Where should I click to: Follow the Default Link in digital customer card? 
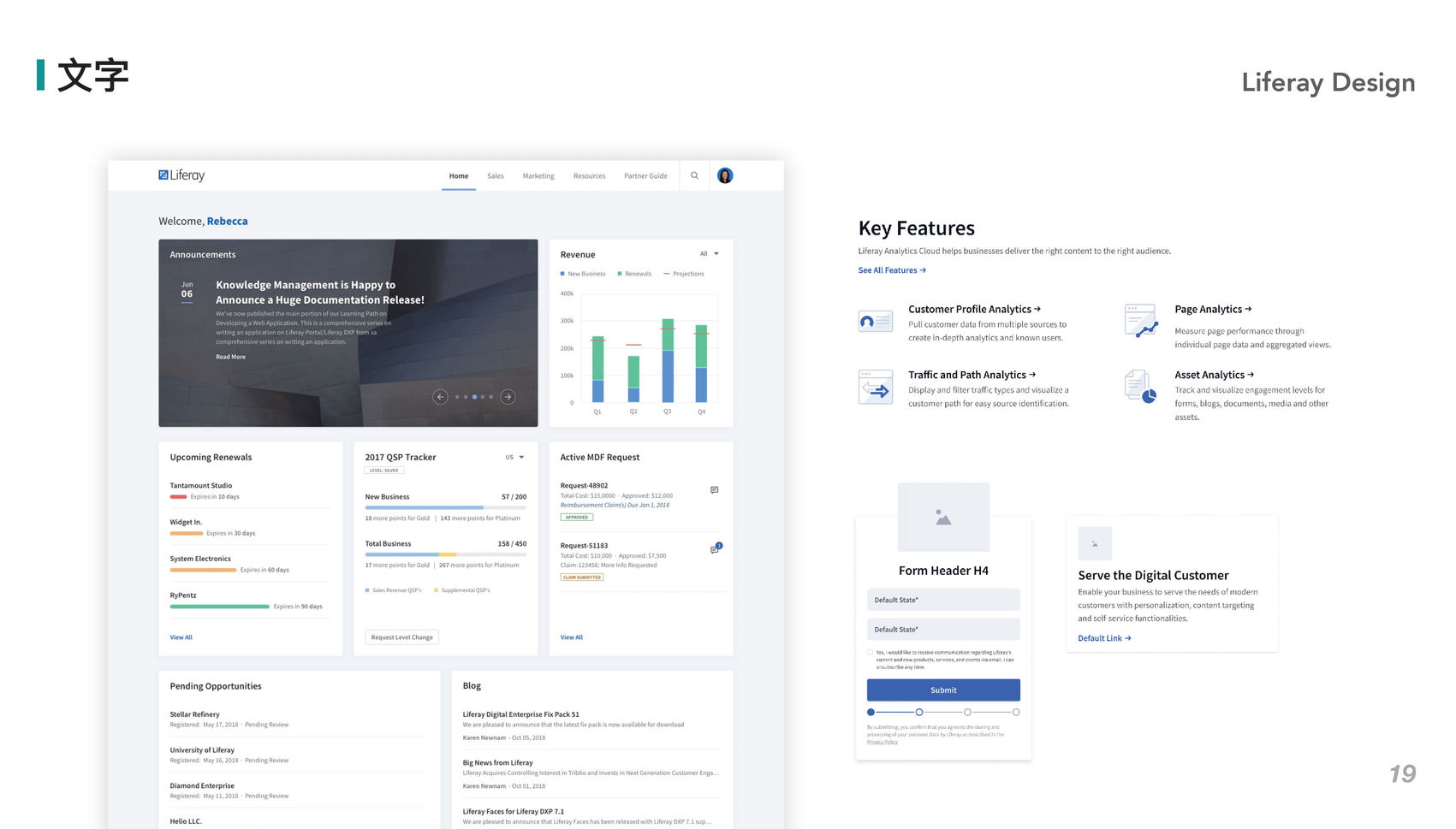[1104, 638]
